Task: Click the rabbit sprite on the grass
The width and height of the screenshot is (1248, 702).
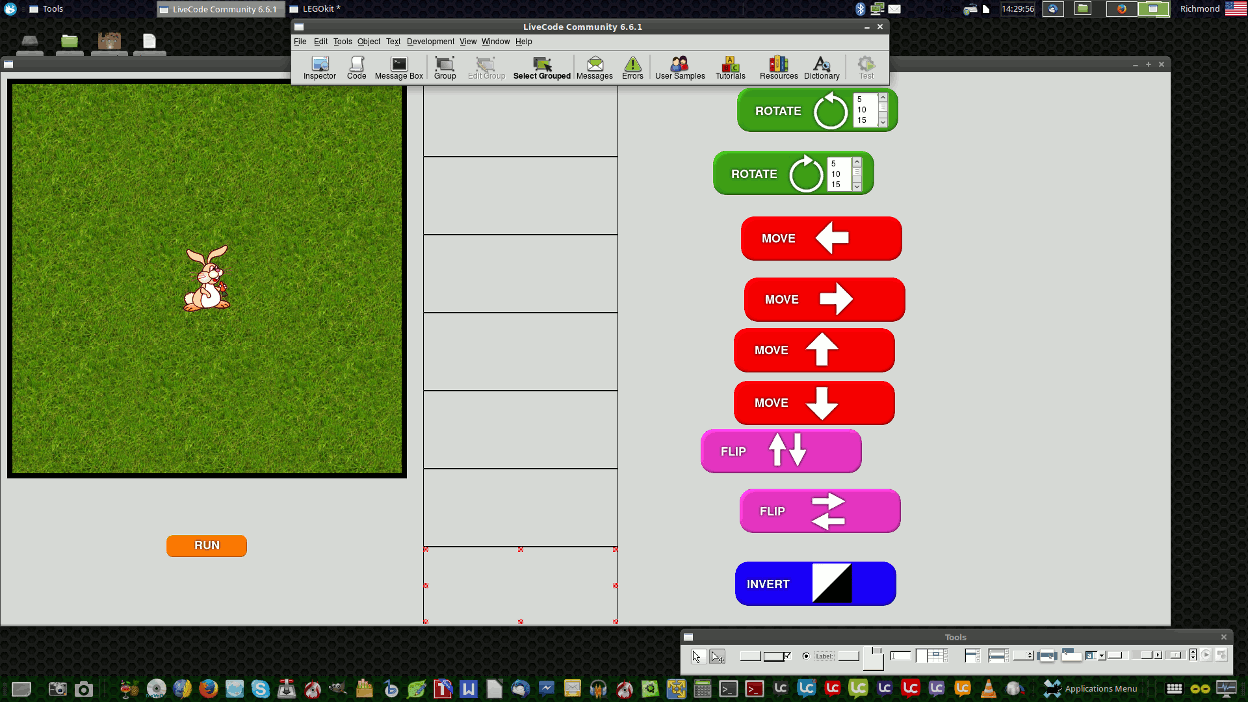Action: coord(206,279)
